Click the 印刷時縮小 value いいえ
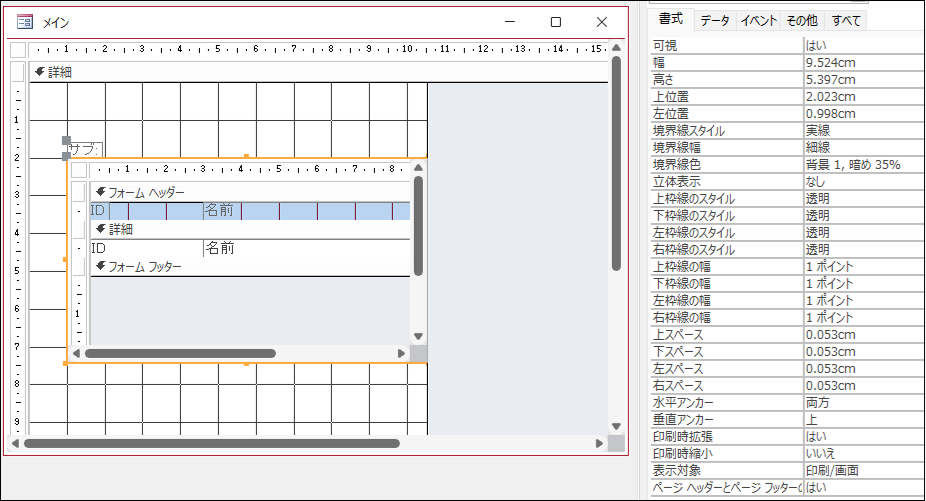 point(864,454)
